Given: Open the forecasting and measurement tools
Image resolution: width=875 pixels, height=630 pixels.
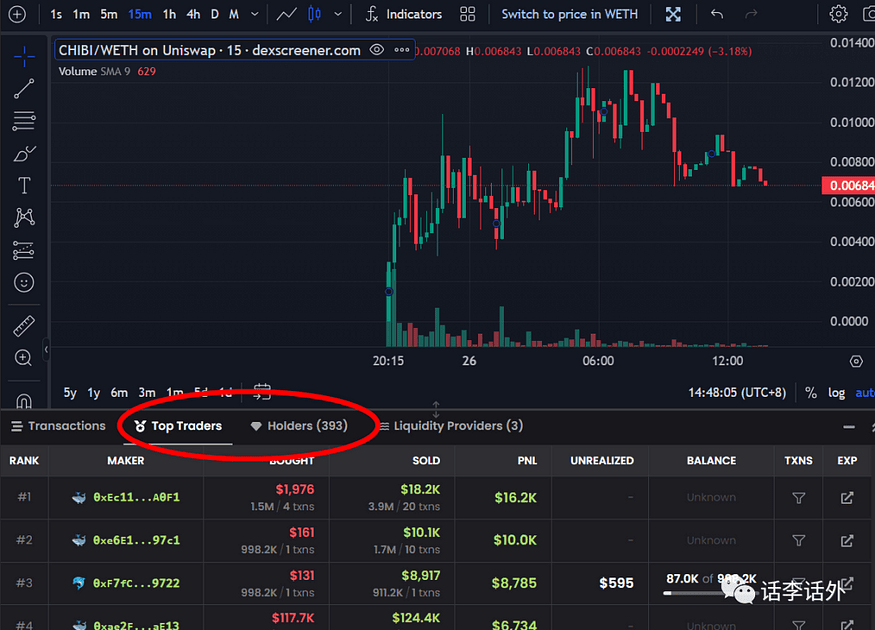Looking at the screenshot, I should point(24,250).
